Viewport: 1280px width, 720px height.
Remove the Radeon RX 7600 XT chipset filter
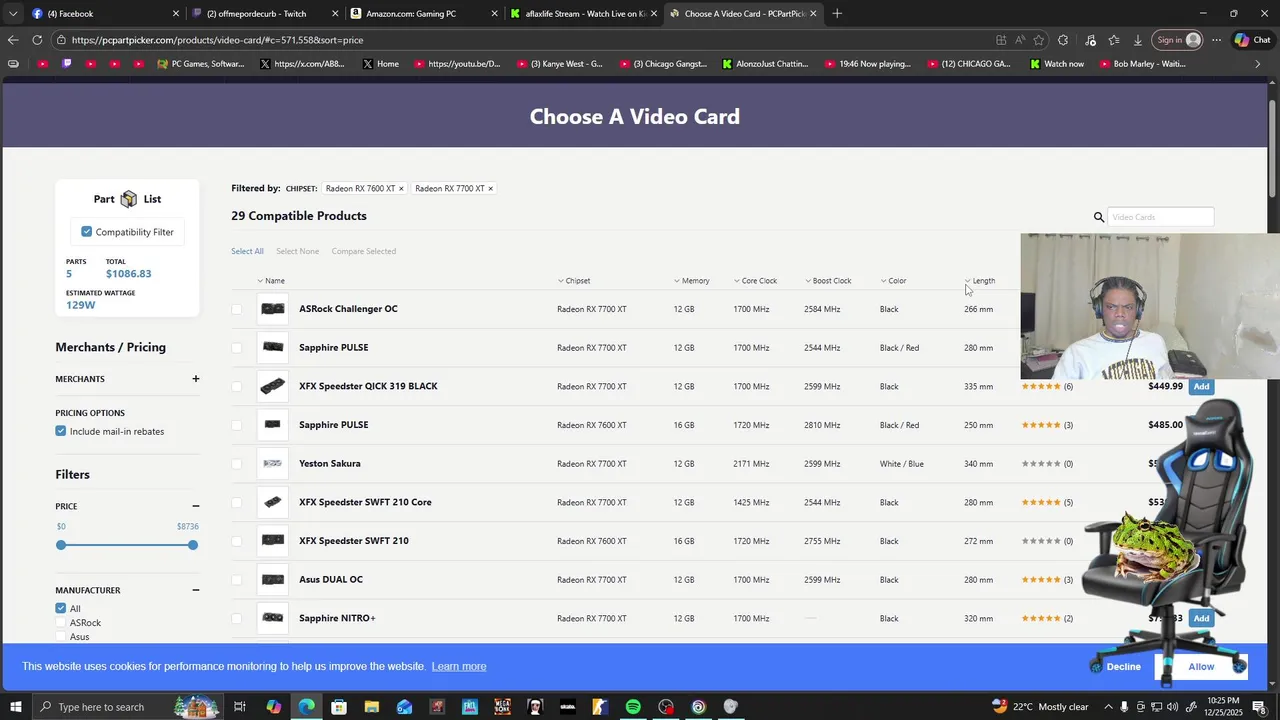(401, 188)
